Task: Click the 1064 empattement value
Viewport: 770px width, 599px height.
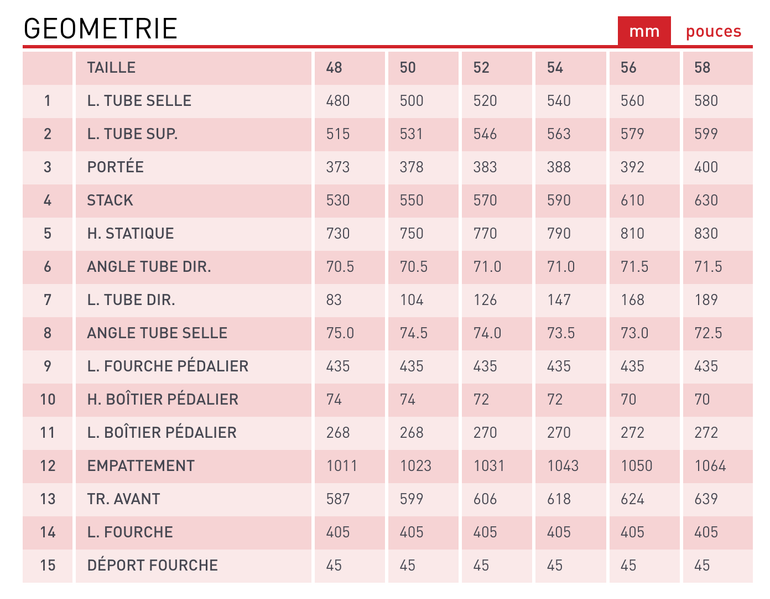Action: point(710,465)
